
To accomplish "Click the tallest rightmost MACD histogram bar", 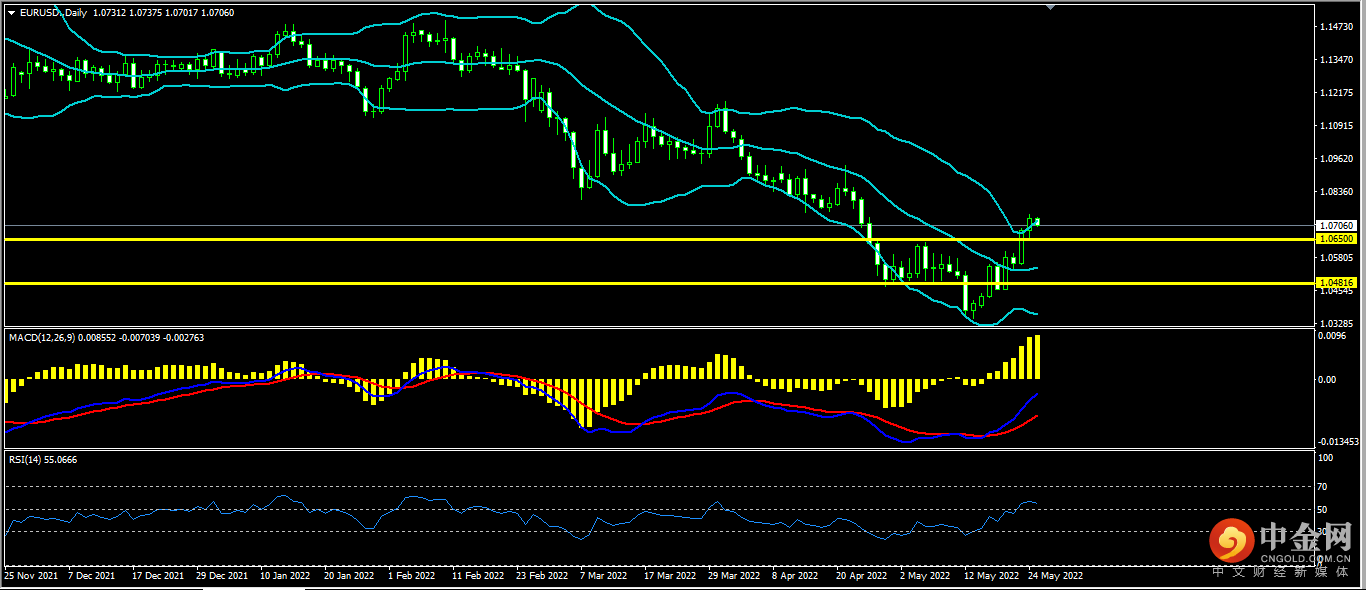I will point(1037,357).
